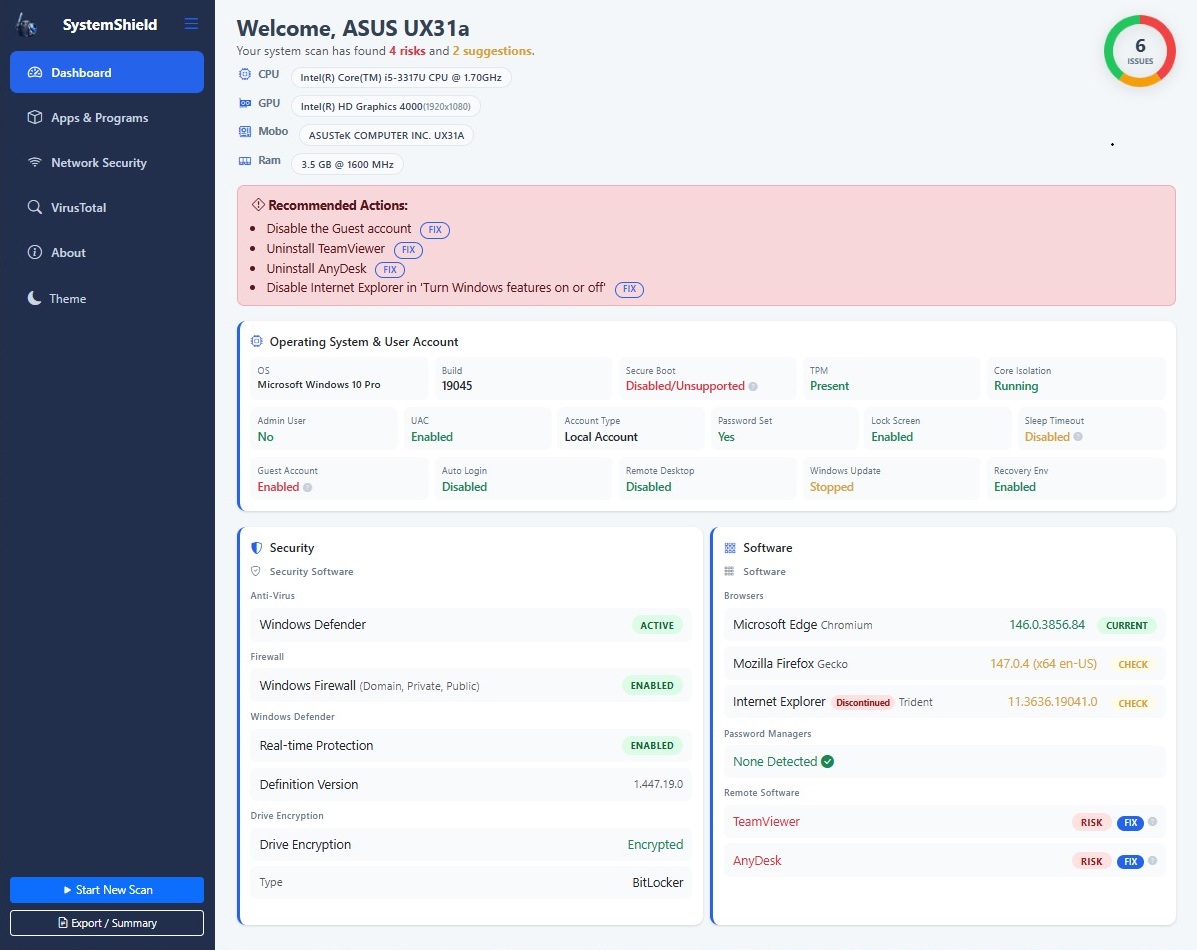
Task: Click the VirusTotal magnifier icon
Action: (x=33, y=207)
